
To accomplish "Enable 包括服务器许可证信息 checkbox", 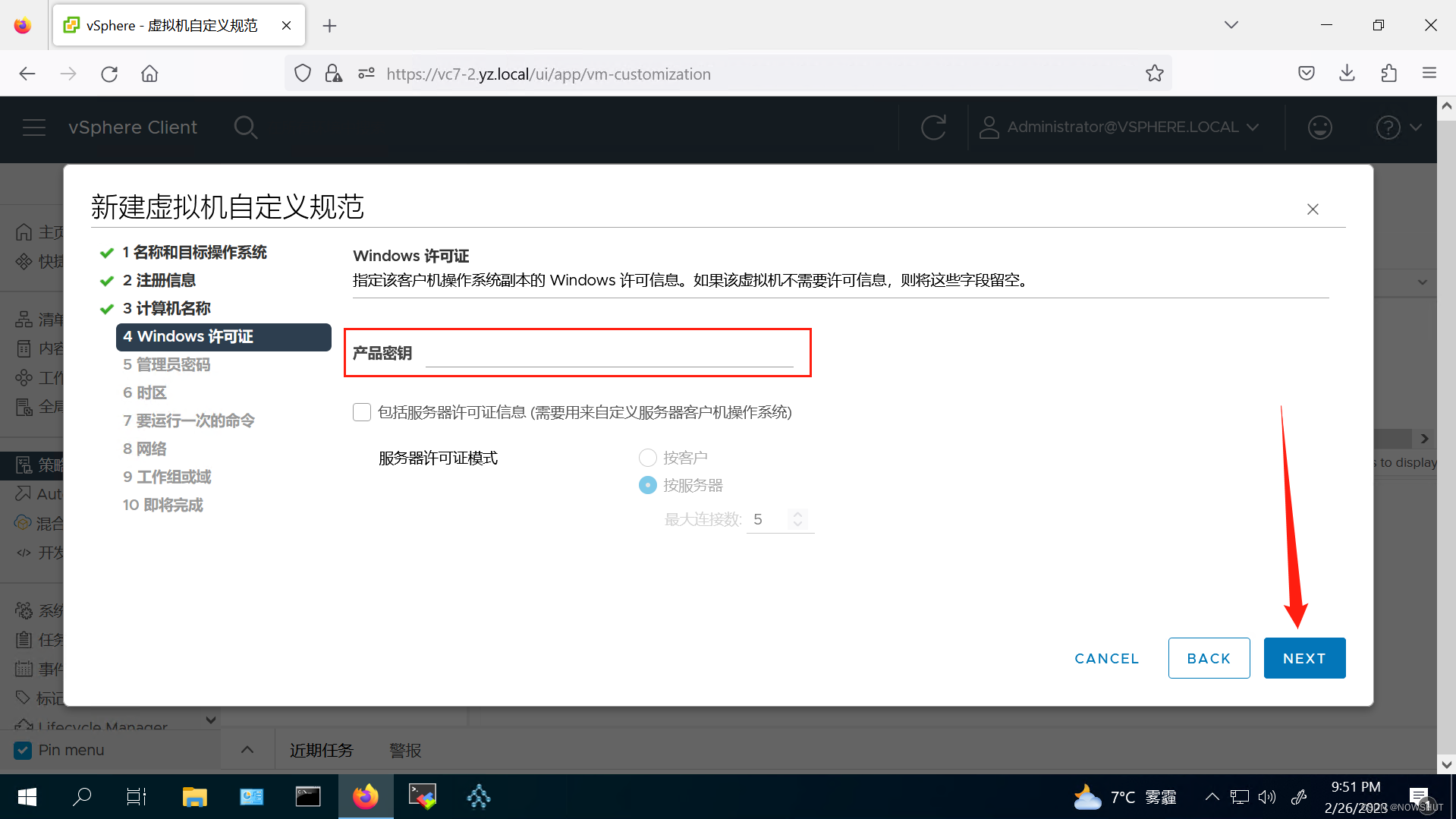I will [361, 411].
